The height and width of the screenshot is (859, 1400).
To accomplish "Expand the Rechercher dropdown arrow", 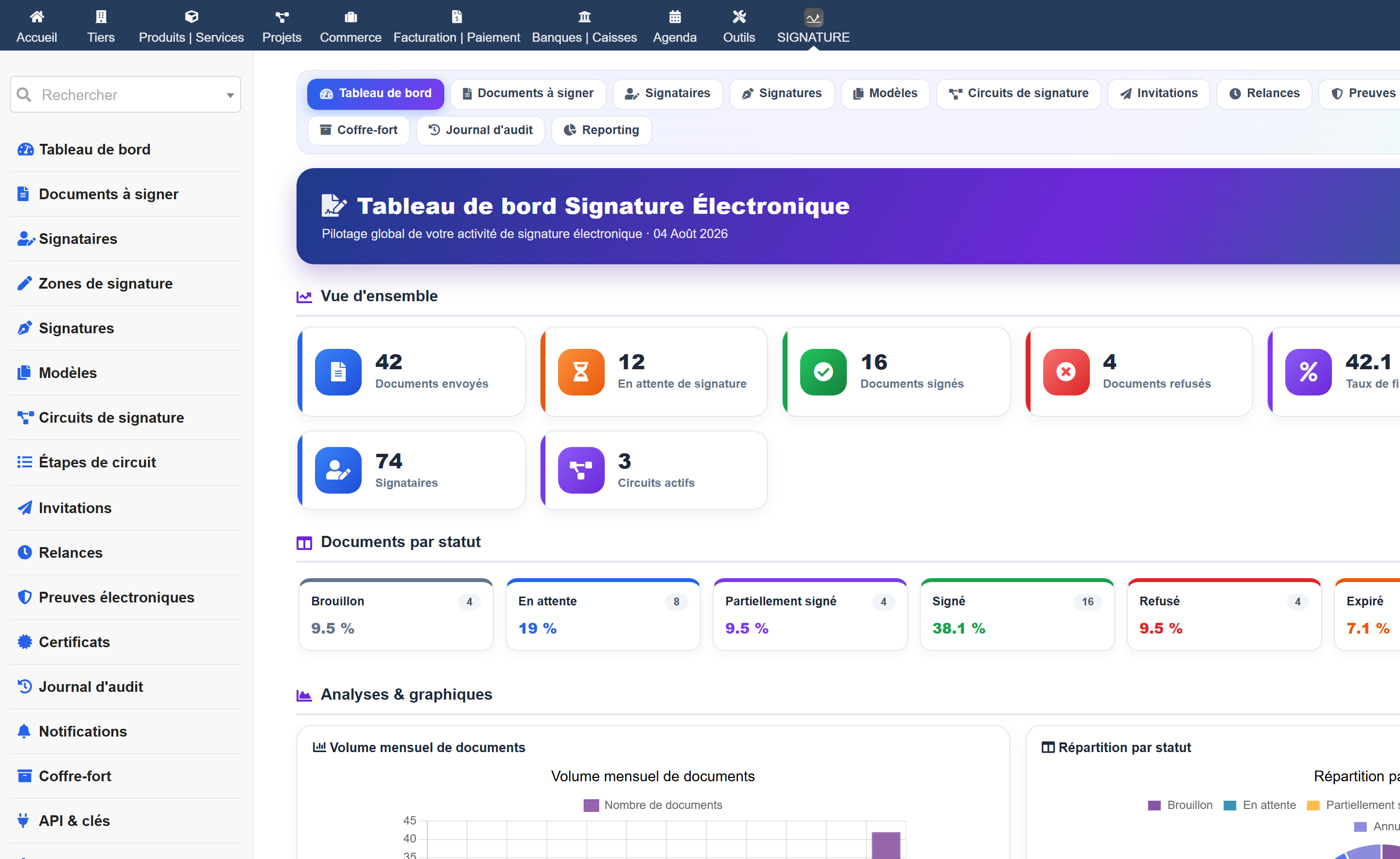I will point(230,95).
